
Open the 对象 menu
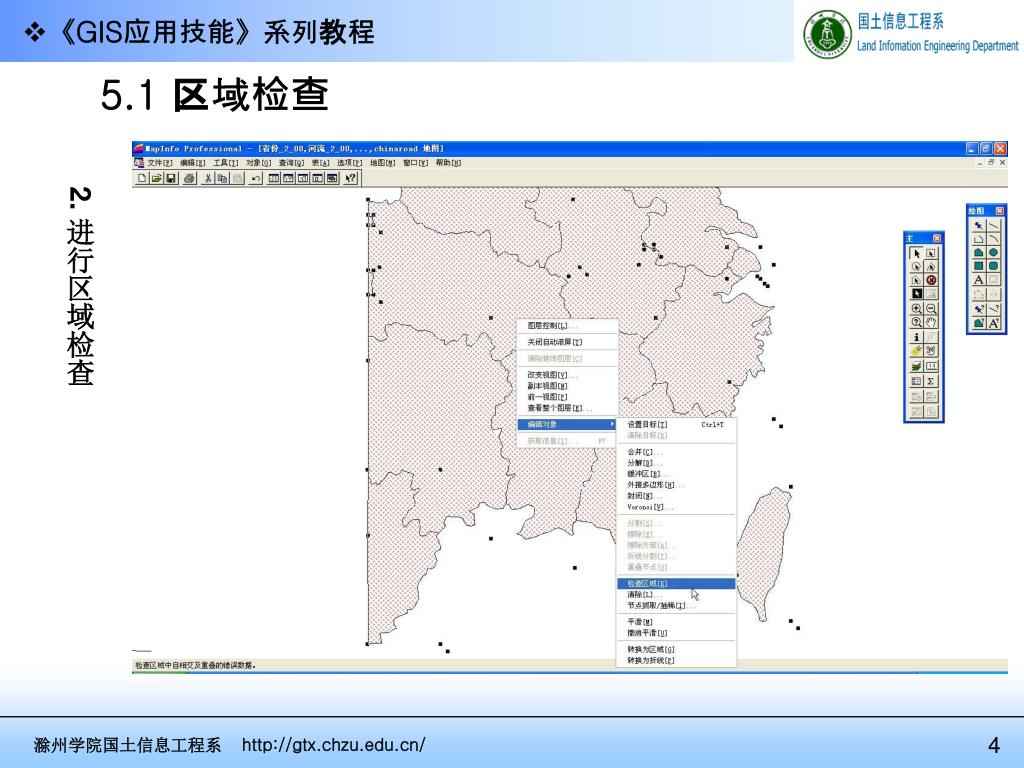pos(259,163)
